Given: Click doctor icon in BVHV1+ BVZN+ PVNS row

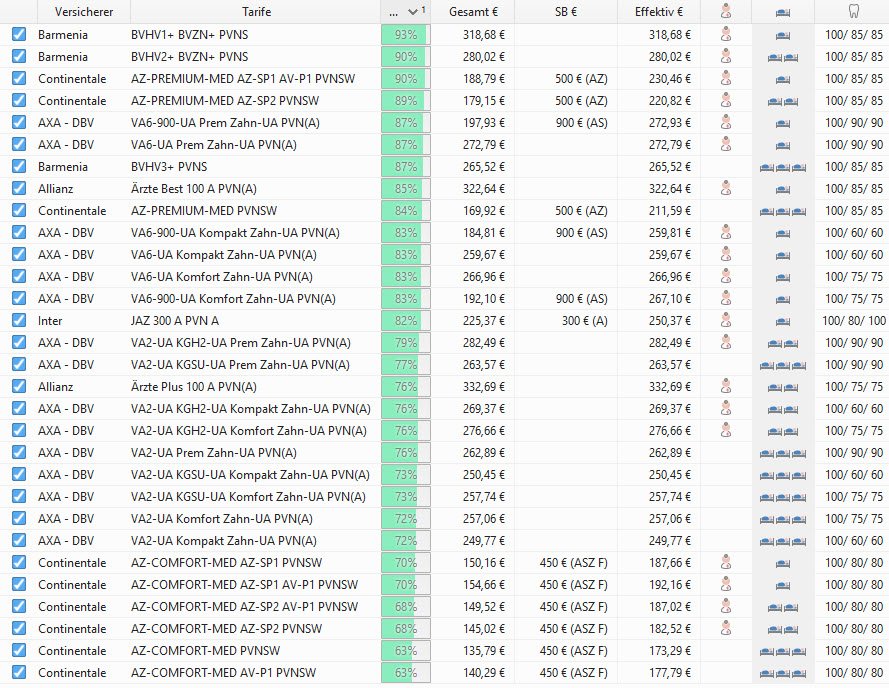Looking at the screenshot, I should pyautogui.click(x=726, y=35).
